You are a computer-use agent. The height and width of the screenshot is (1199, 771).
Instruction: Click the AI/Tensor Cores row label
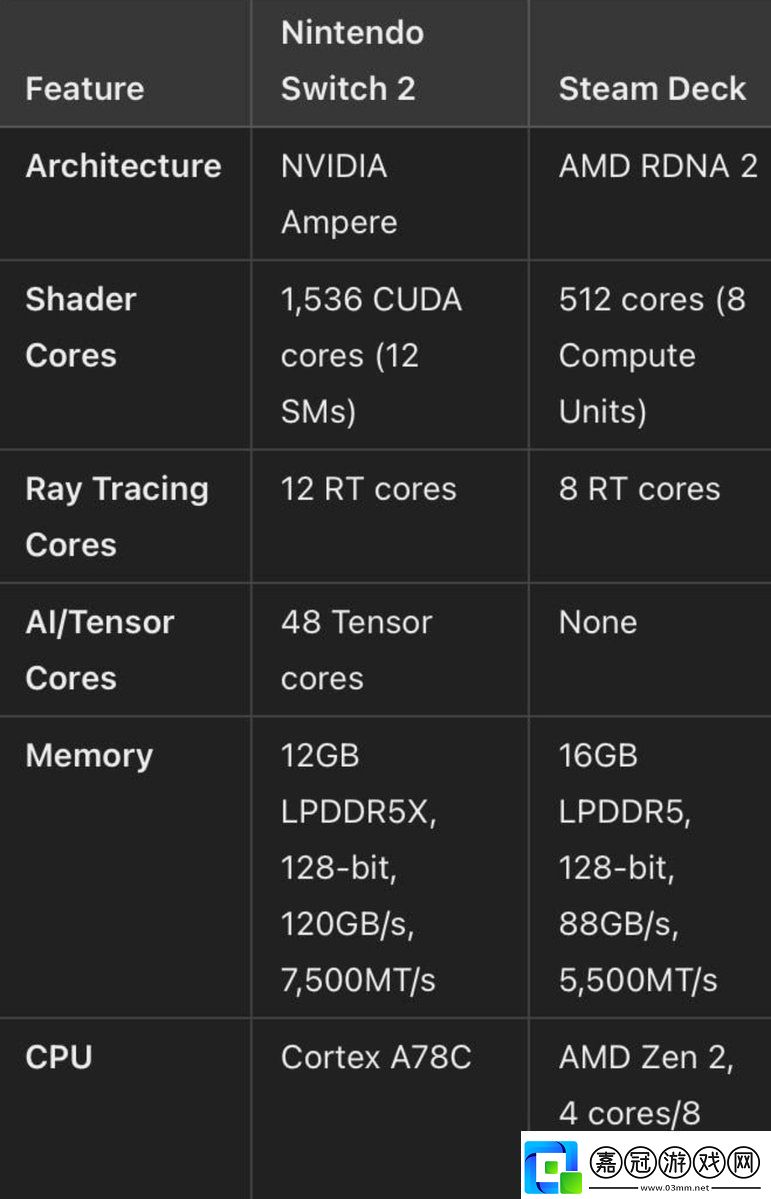click(99, 650)
